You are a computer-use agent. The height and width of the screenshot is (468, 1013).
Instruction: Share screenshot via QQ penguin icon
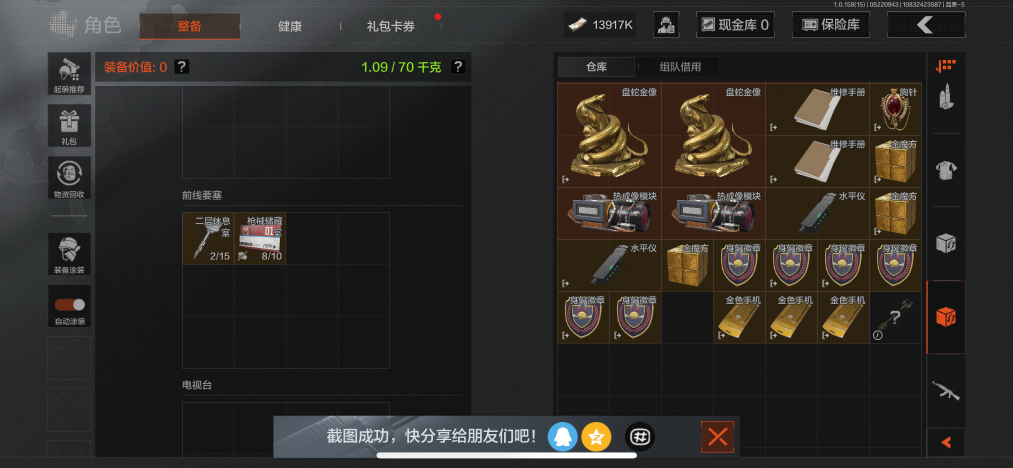[563, 437]
